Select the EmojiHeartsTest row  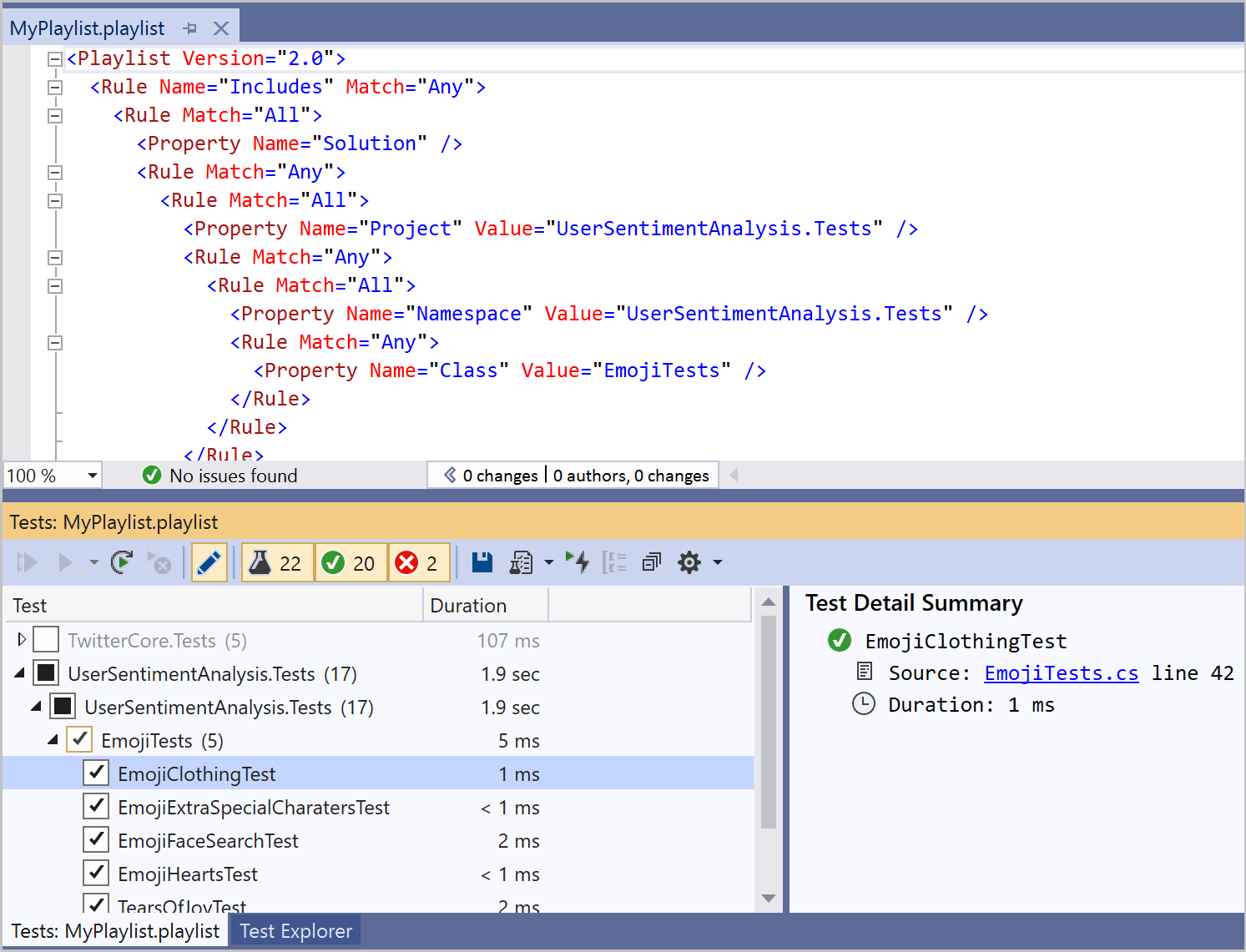(378, 874)
